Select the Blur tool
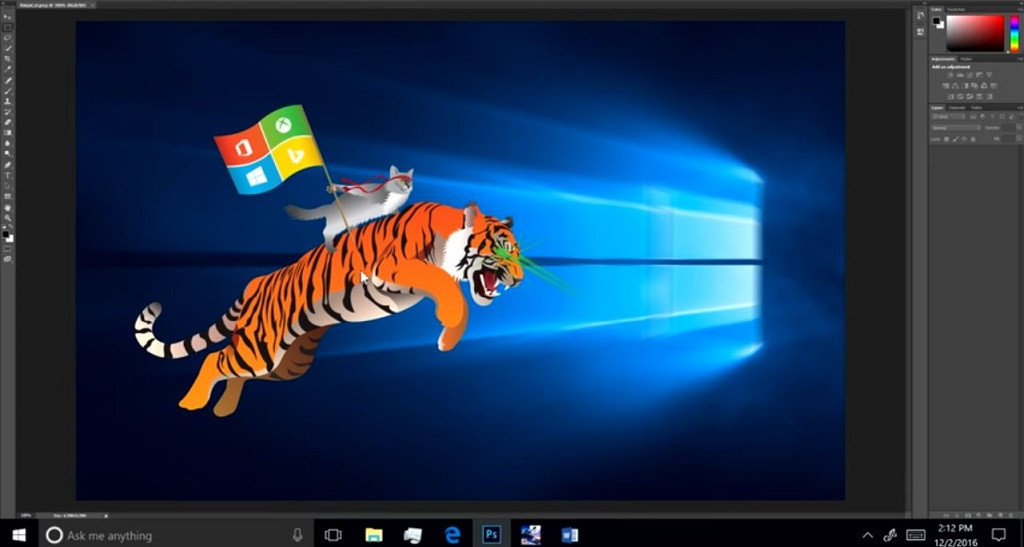Image resolution: width=1024 pixels, height=547 pixels. pyautogui.click(x=8, y=143)
